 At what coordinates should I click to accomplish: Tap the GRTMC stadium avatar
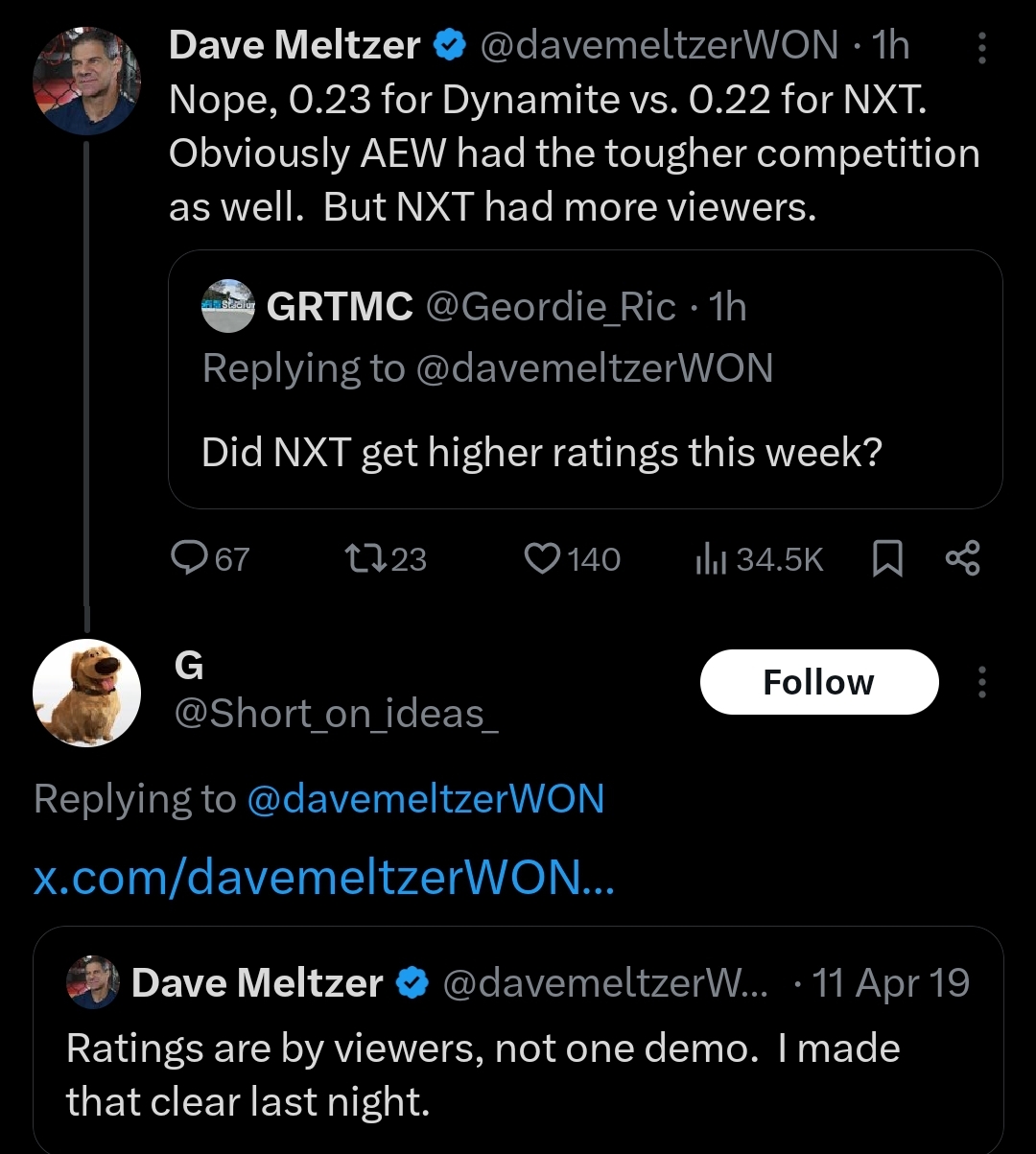point(227,306)
